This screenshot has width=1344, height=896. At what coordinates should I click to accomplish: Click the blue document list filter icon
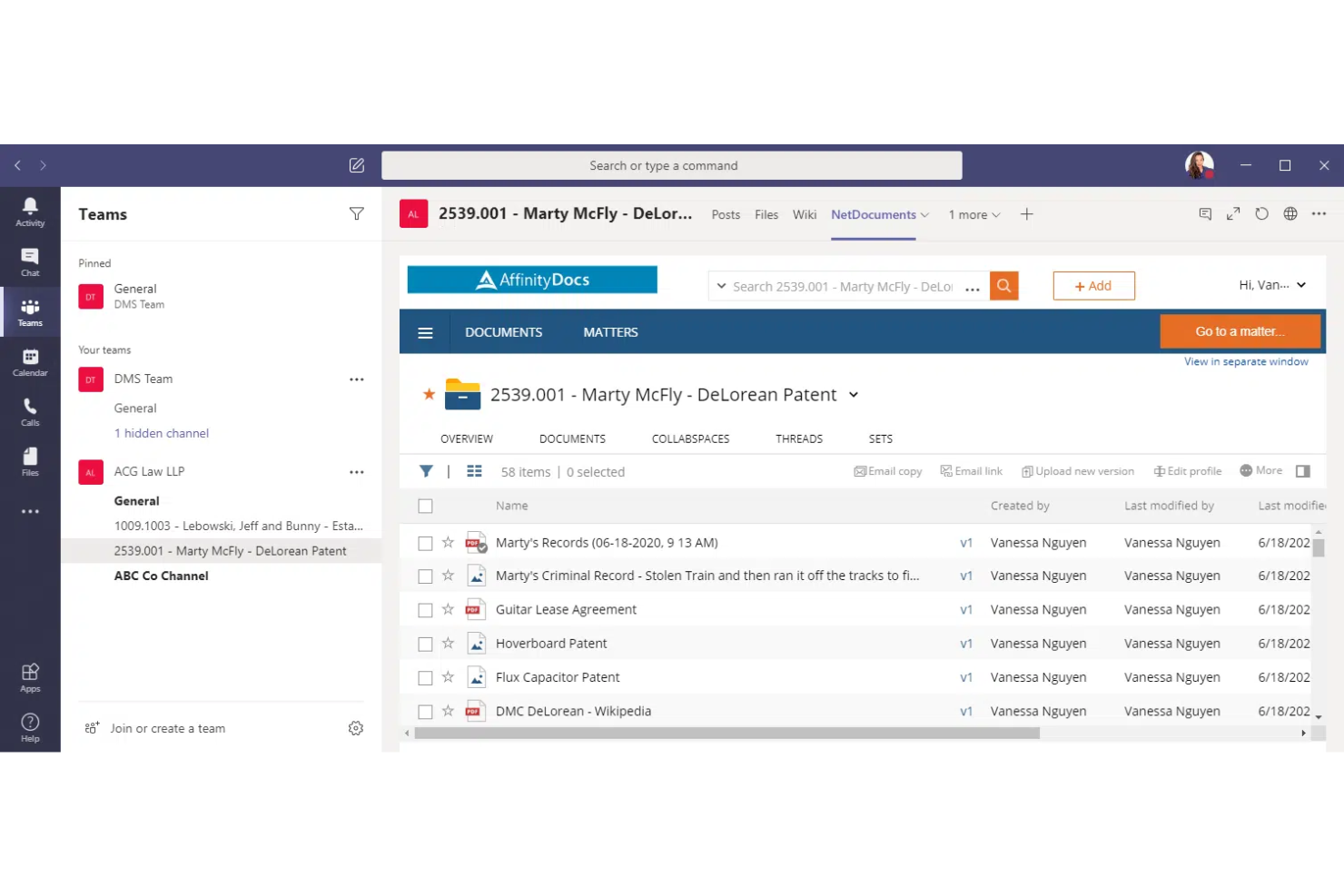point(426,471)
